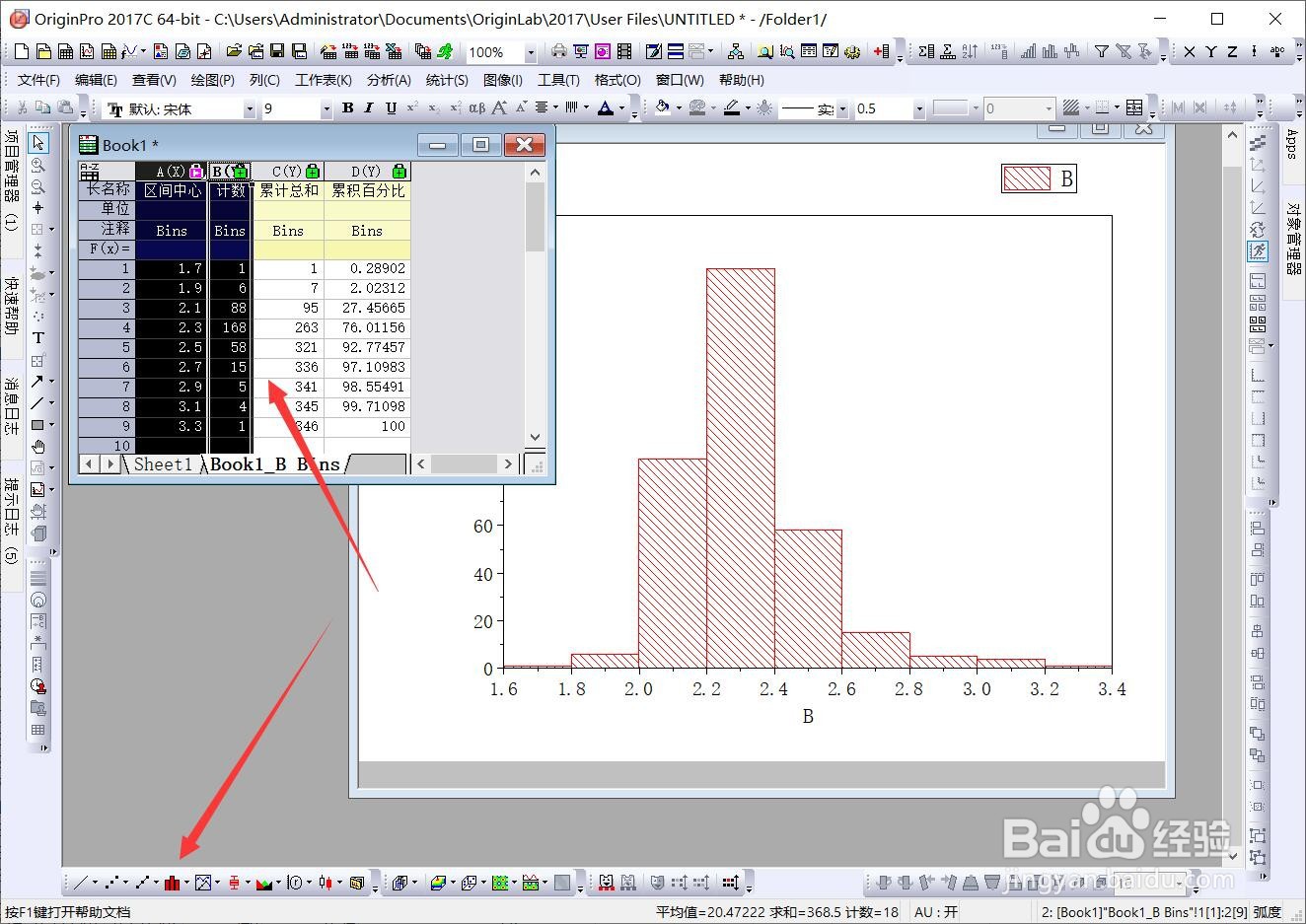The width and height of the screenshot is (1306, 924).
Task: Expand the text alignment dropdown arrow
Action: pos(555,107)
